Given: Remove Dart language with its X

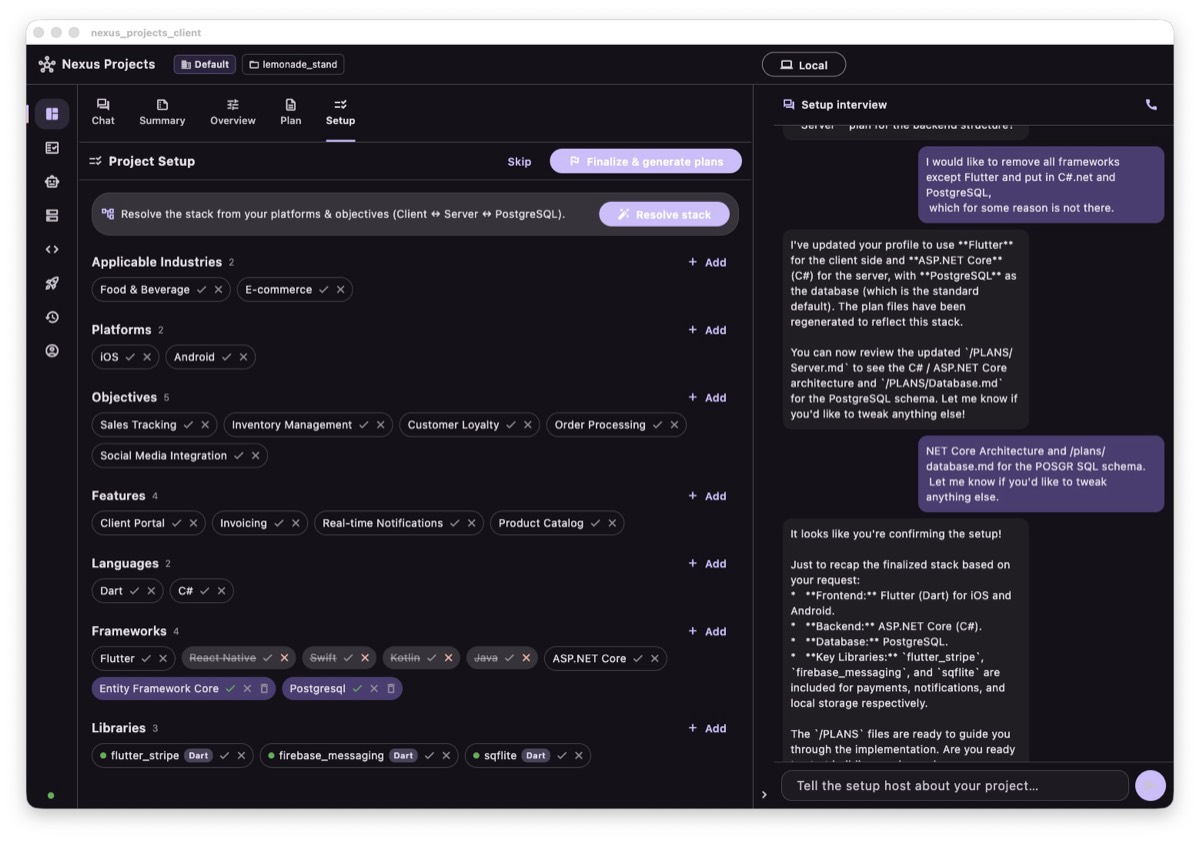Looking at the screenshot, I should coord(151,591).
